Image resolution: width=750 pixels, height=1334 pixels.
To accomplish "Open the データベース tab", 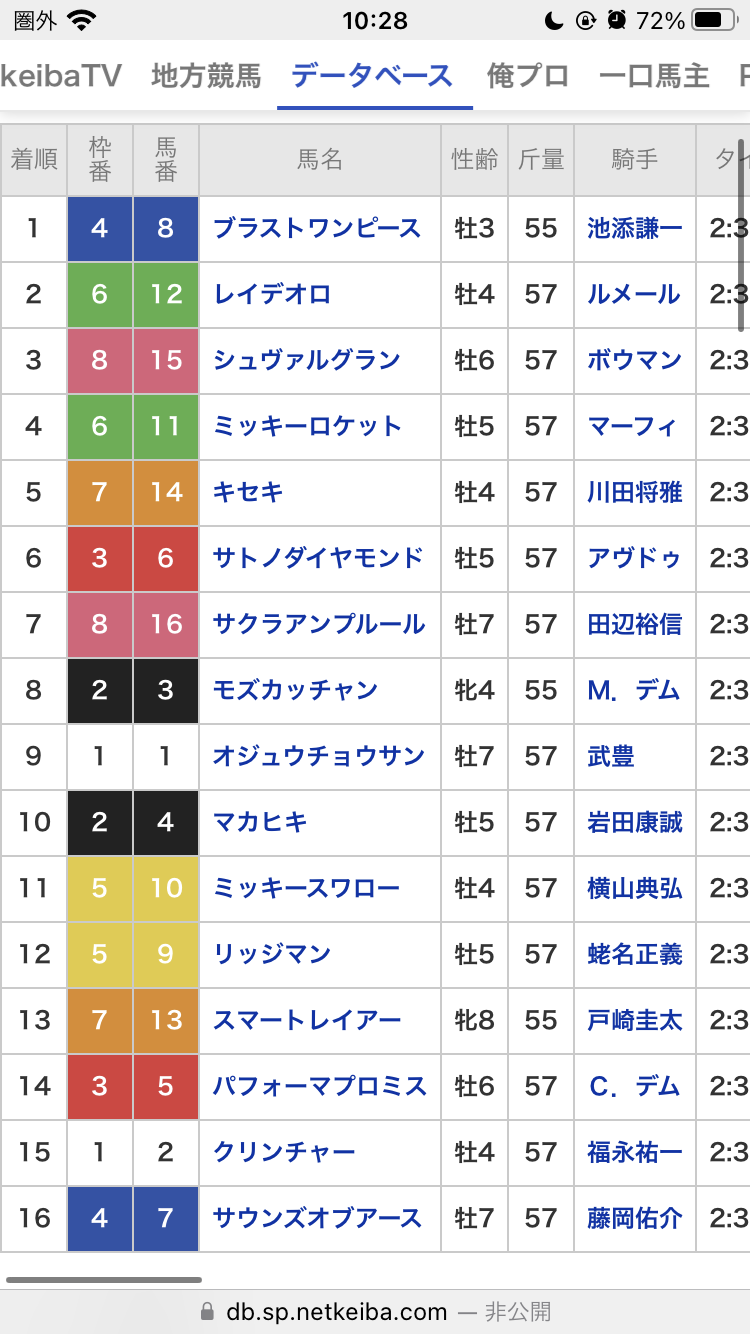I will (x=372, y=76).
